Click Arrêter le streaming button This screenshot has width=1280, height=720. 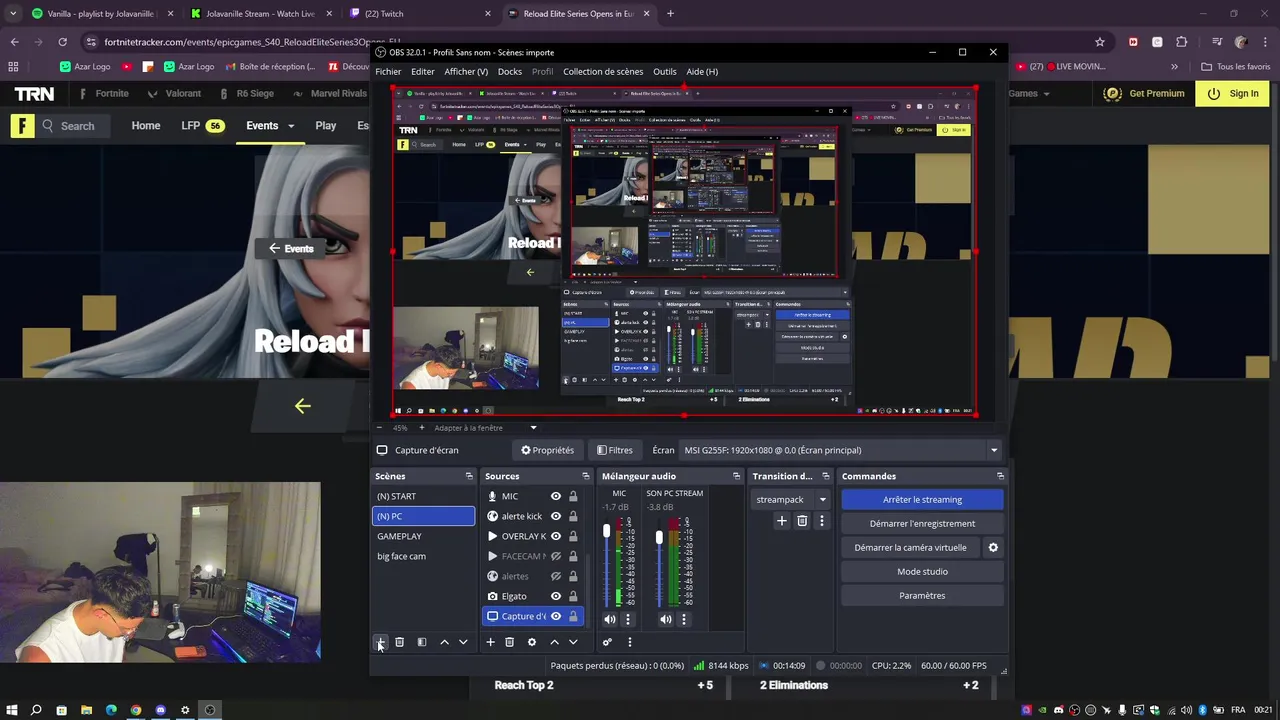point(922,500)
